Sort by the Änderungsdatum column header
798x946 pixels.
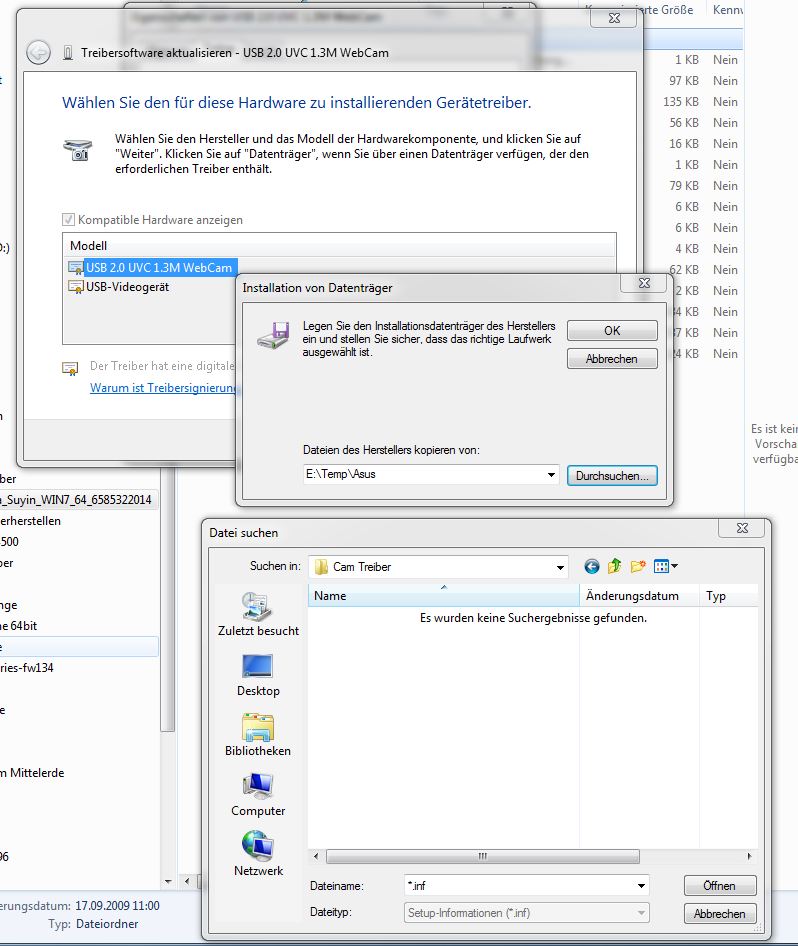[x=639, y=595]
